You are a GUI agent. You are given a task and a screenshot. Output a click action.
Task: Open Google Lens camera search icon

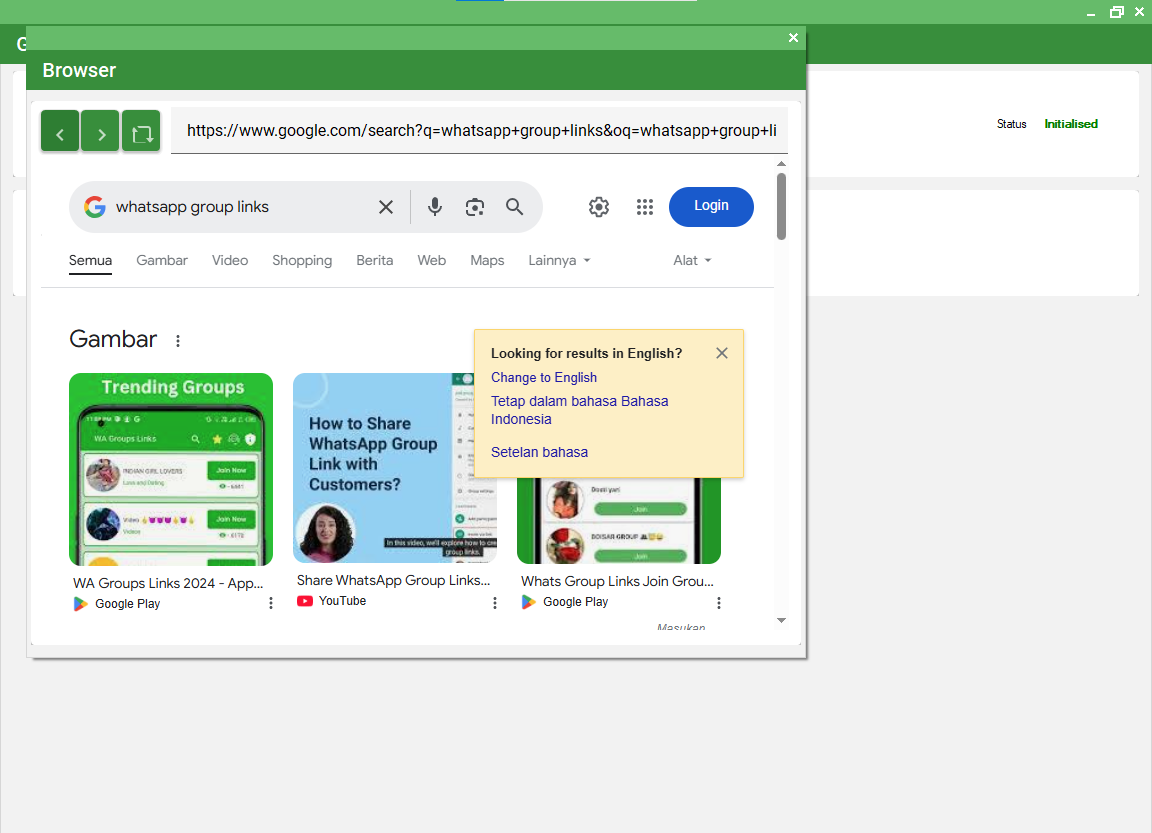point(475,207)
